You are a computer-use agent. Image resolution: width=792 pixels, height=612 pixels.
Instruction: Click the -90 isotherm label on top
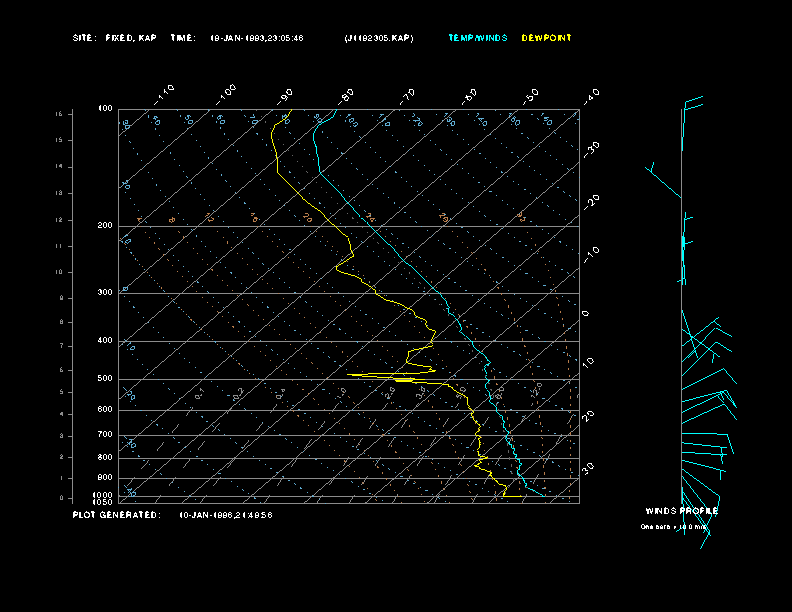pos(285,96)
